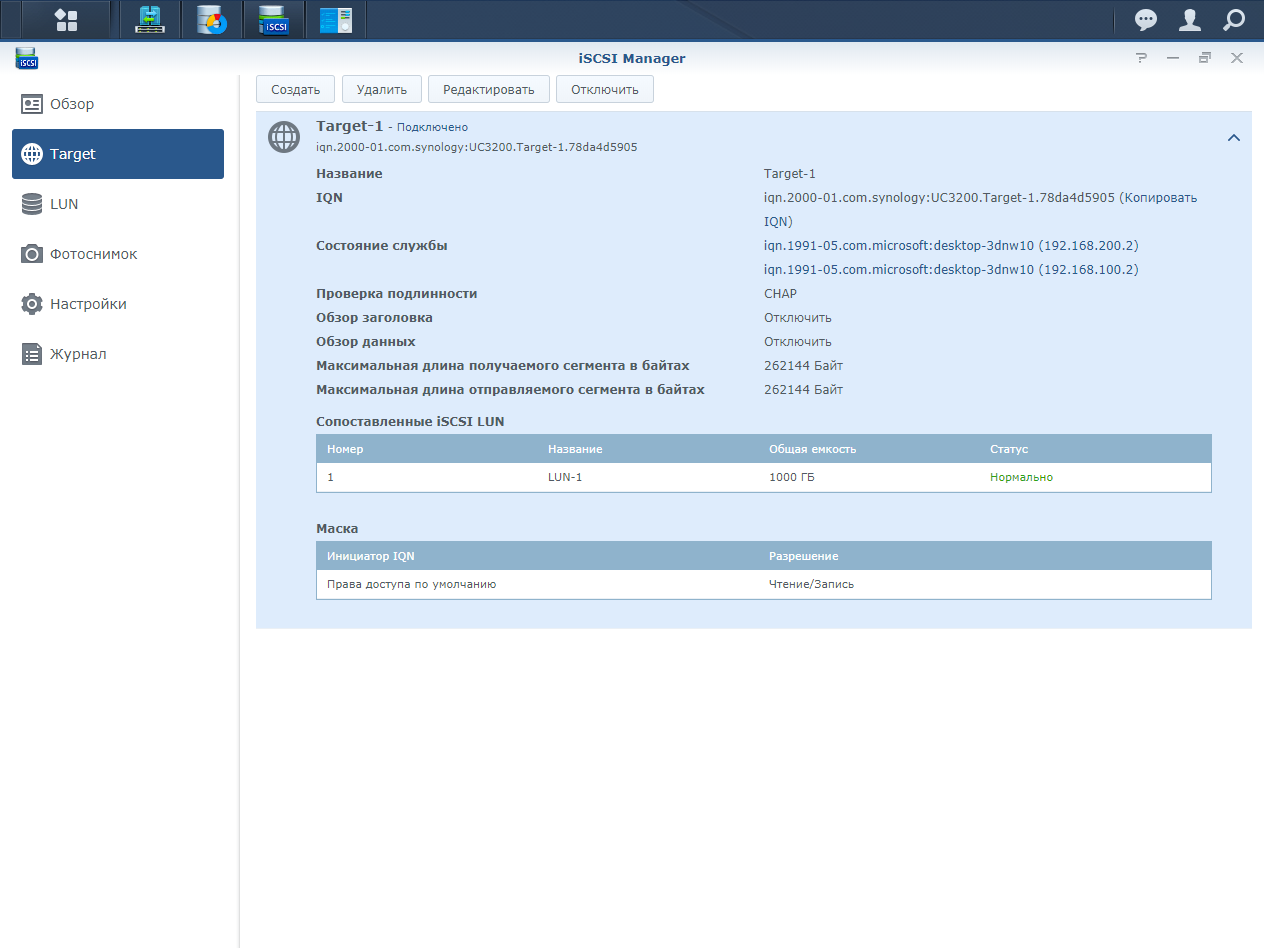The width and height of the screenshot is (1264, 948).
Task: Click the Target-1 globe icon
Action: pos(284,137)
